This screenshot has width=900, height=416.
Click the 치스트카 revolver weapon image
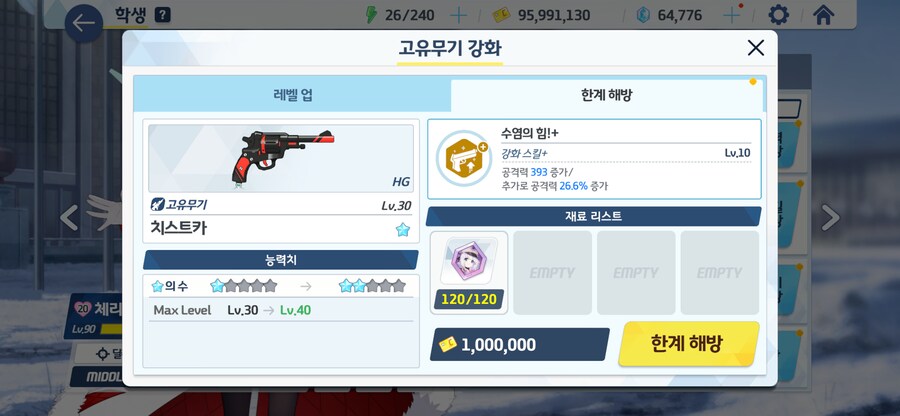(x=281, y=158)
